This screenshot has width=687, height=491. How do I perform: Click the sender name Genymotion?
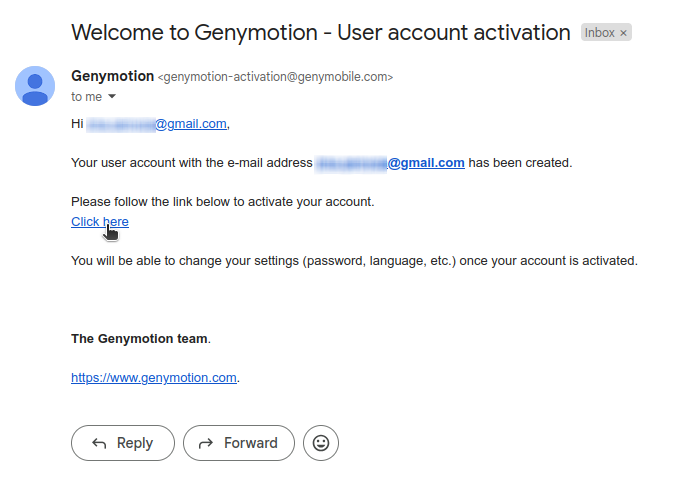click(x=113, y=76)
